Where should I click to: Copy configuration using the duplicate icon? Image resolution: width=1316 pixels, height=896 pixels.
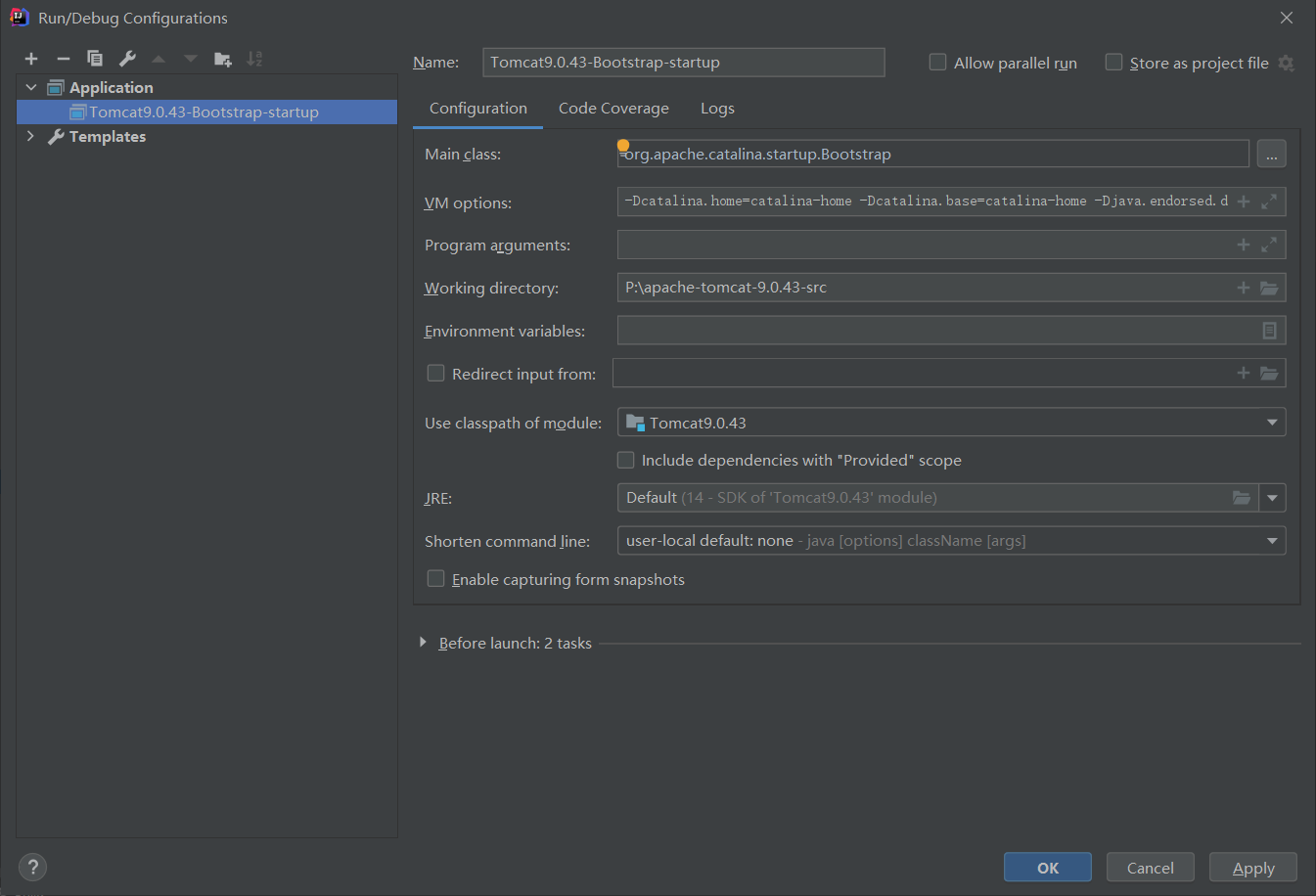coord(95,59)
